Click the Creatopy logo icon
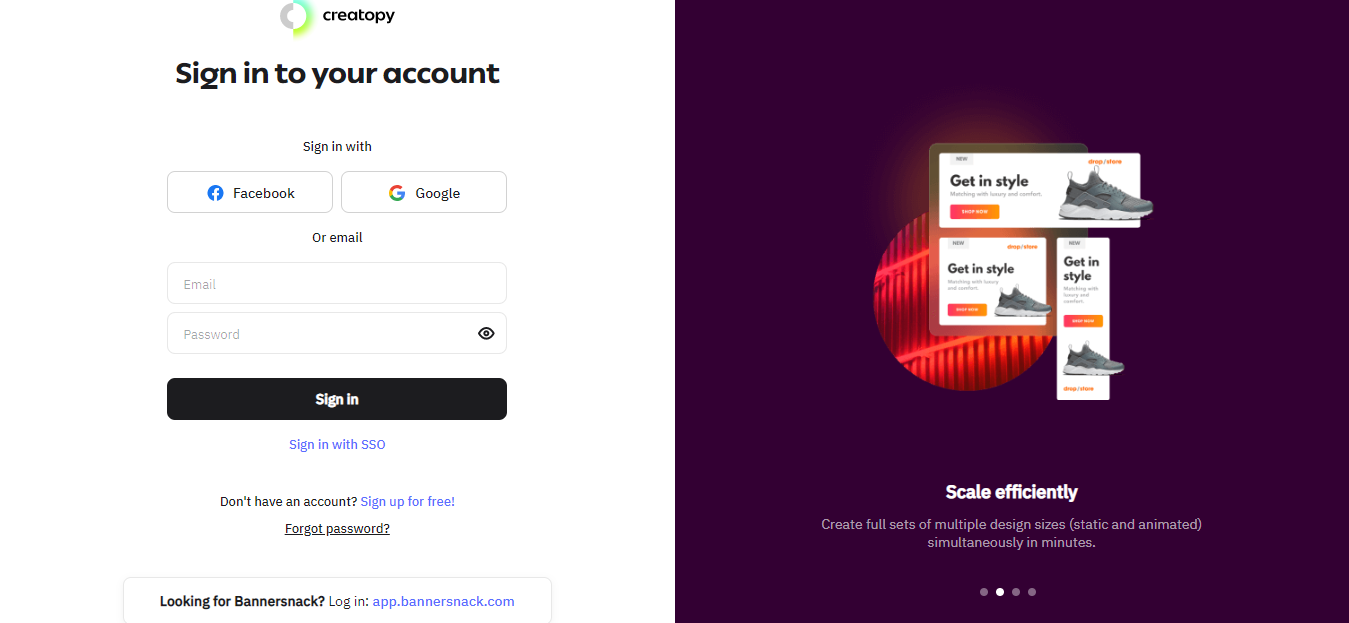 point(296,16)
